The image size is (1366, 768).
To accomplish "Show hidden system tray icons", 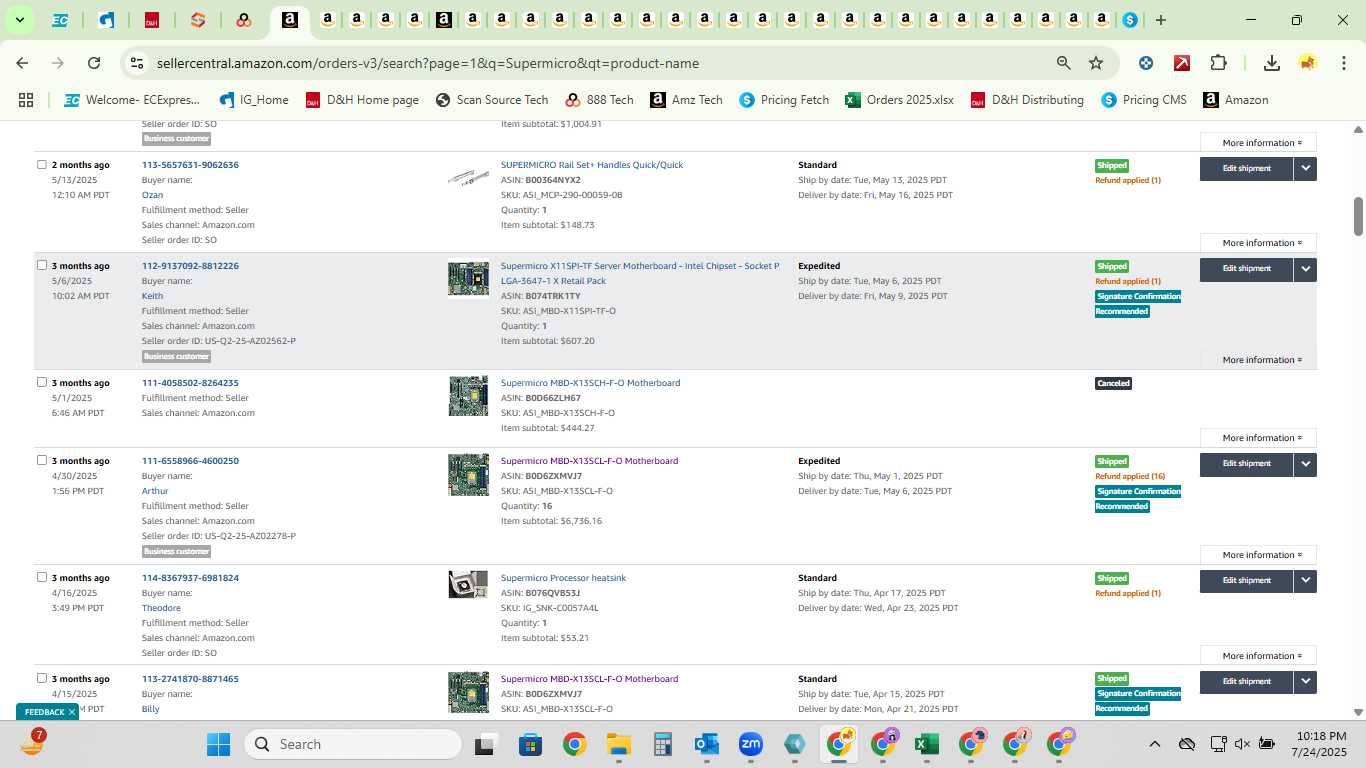I will pyautogui.click(x=1154, y=744).
